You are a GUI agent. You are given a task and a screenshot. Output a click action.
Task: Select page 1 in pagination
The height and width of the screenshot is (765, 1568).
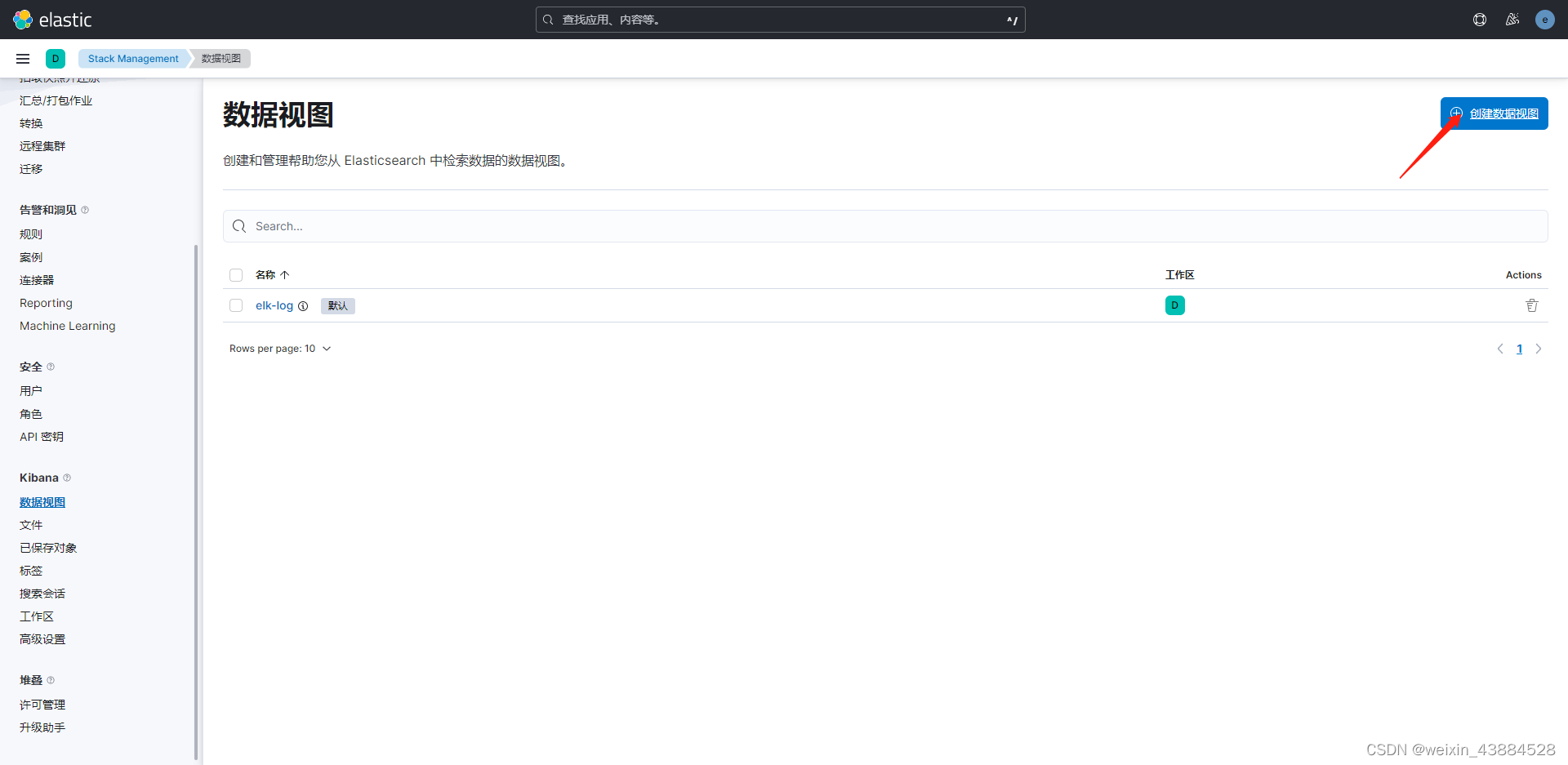[x=1520, y=349]
